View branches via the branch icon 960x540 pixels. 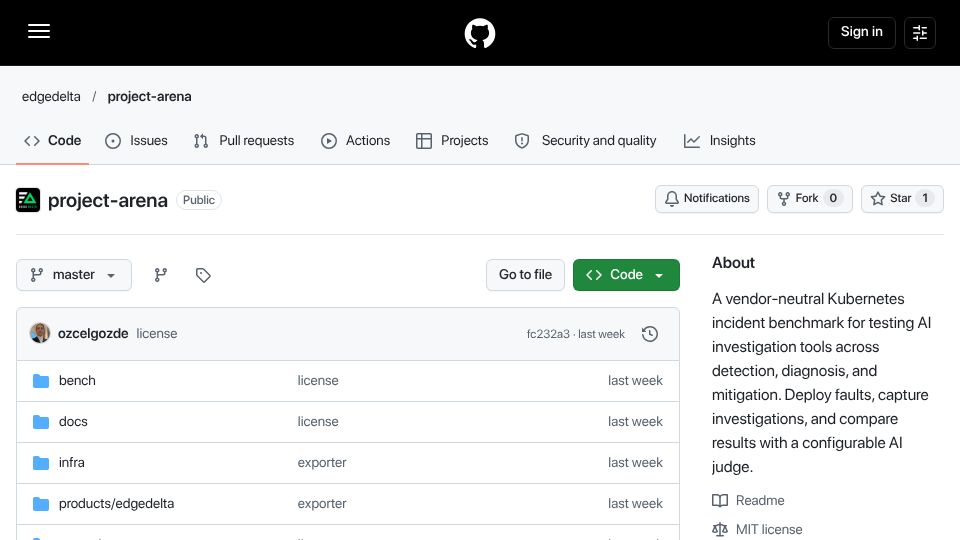coord(160,275)
